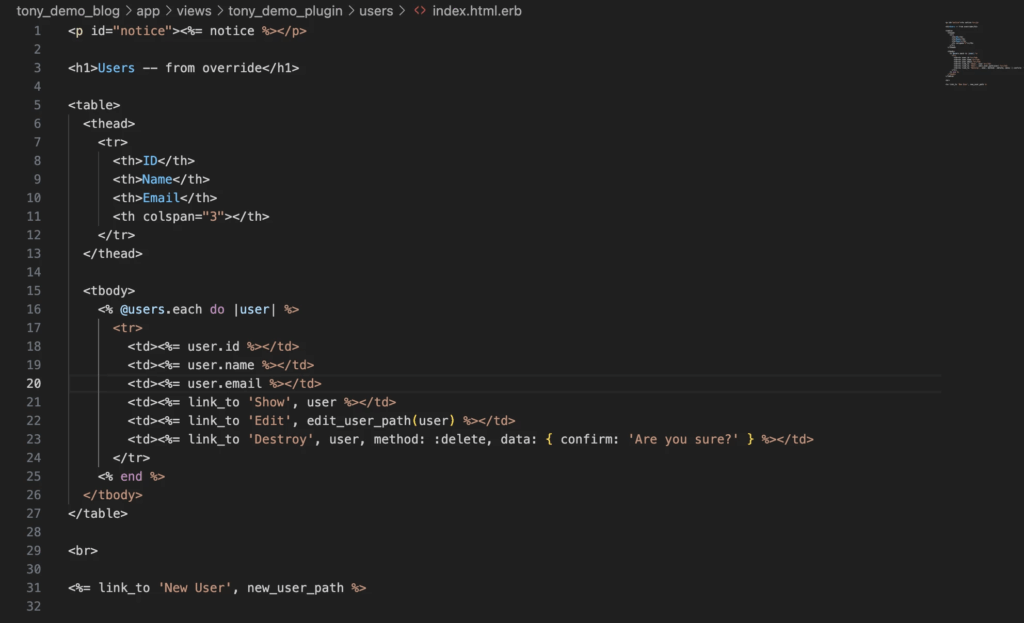Click the ERB file type icon in breadcrumb
The width and height of the screenshot is (1024, 623).
[420, 11]
